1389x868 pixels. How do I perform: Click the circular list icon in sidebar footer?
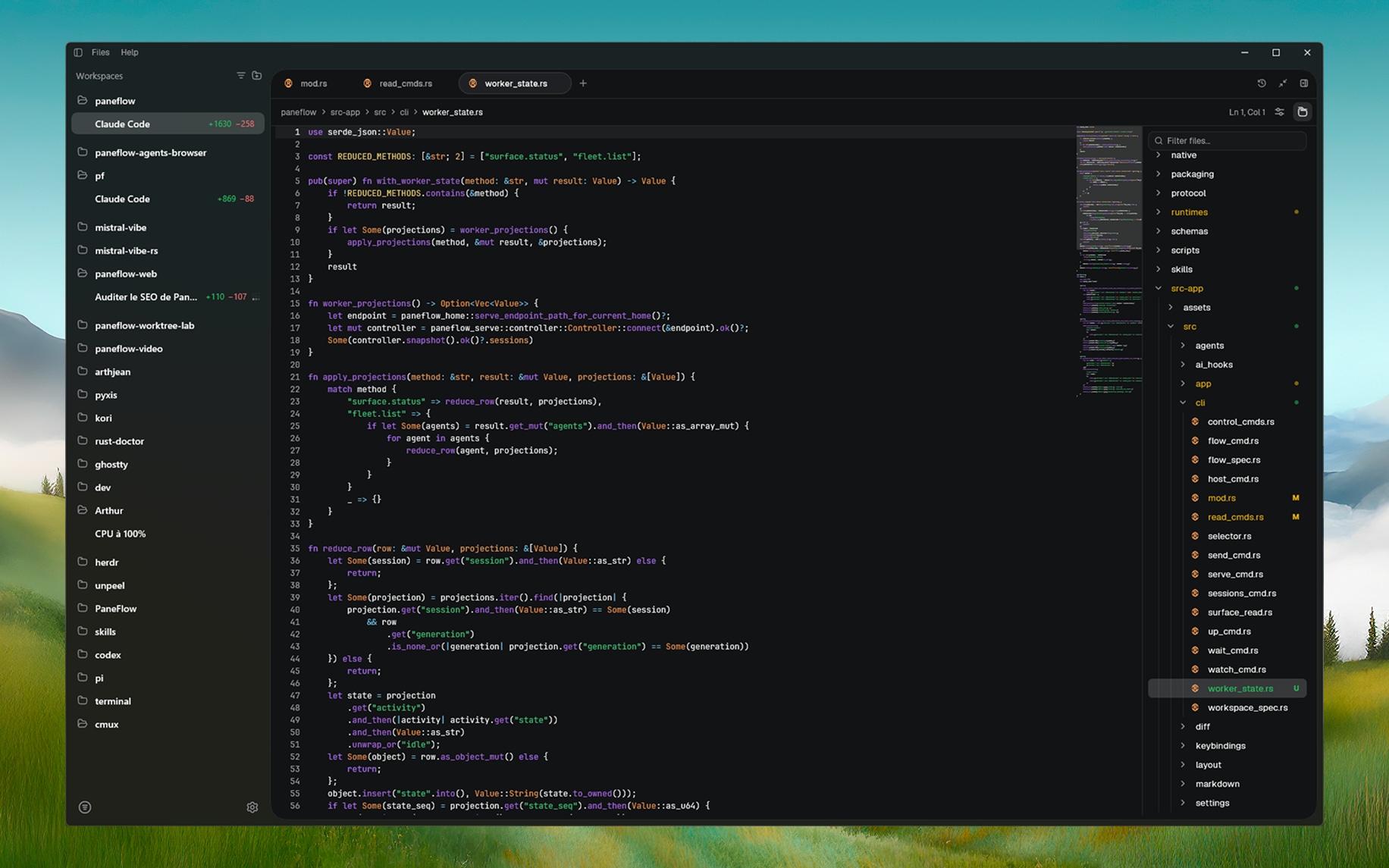[x=85, y=807]
